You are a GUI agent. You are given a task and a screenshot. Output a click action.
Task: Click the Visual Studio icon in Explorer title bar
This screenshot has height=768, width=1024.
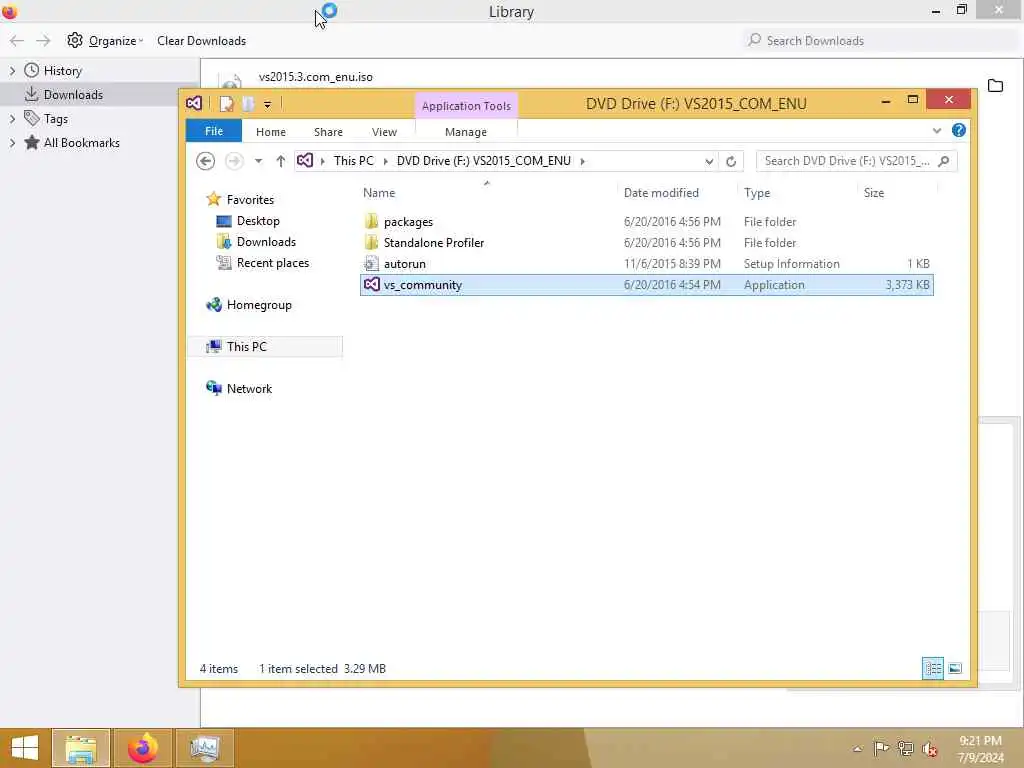click(194, 103)
